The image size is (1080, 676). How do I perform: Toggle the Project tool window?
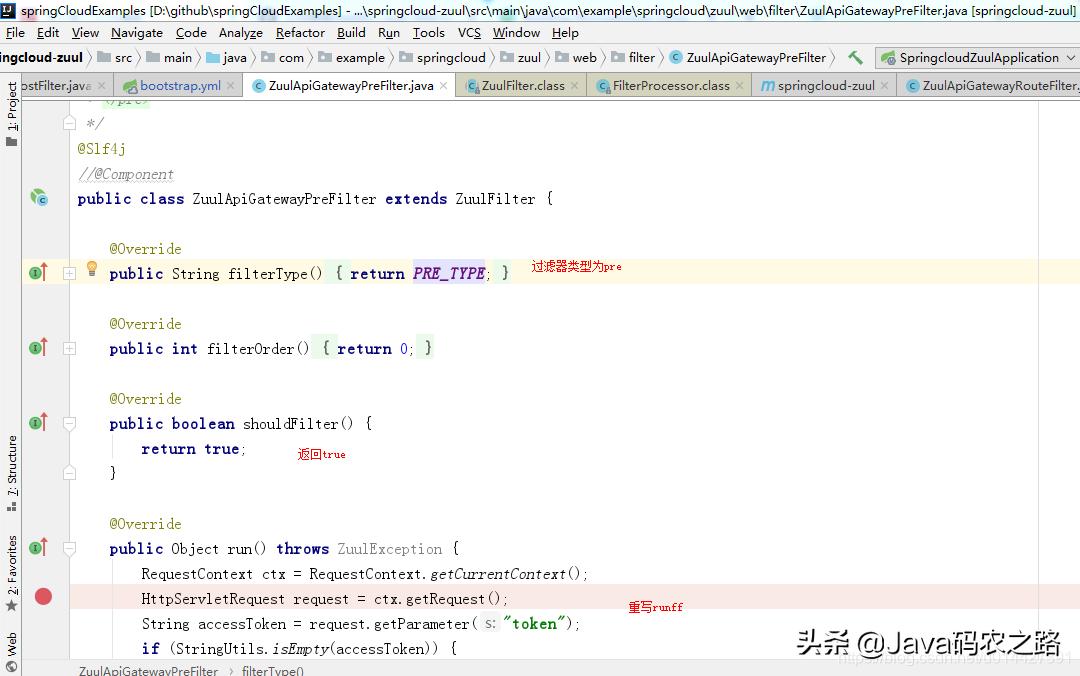click(10, 104)
